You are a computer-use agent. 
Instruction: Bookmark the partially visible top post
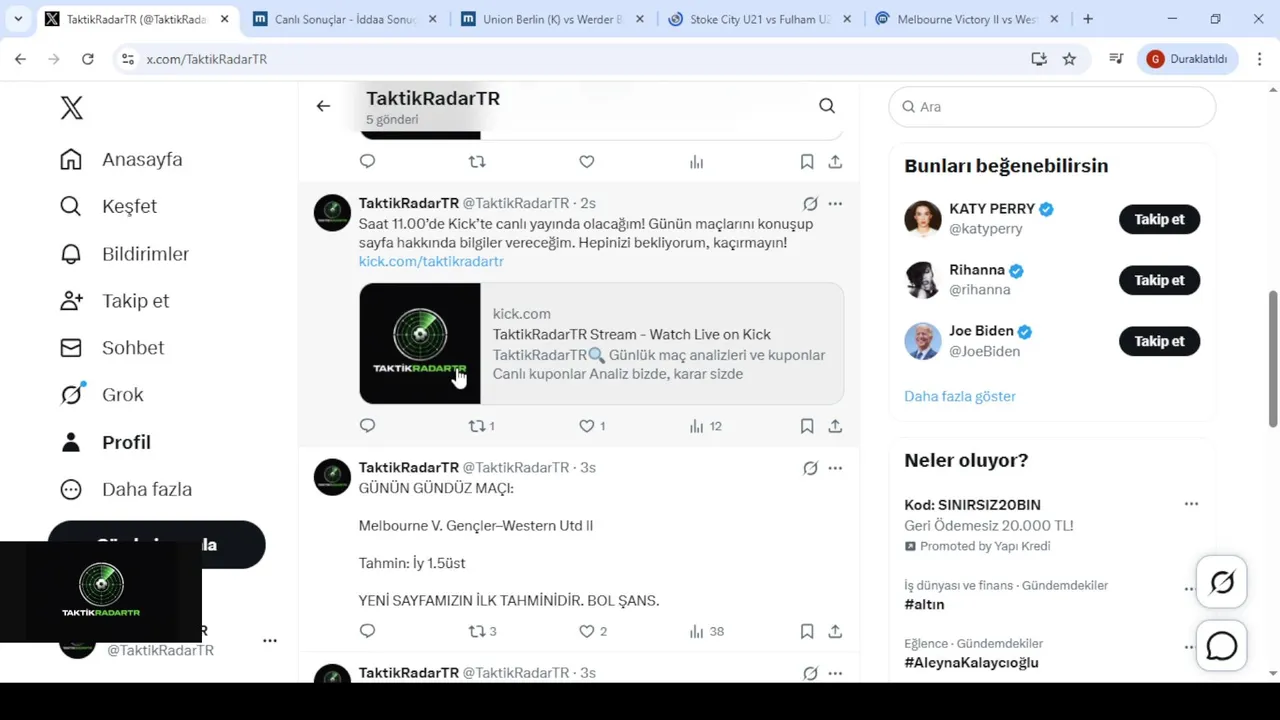807,162
